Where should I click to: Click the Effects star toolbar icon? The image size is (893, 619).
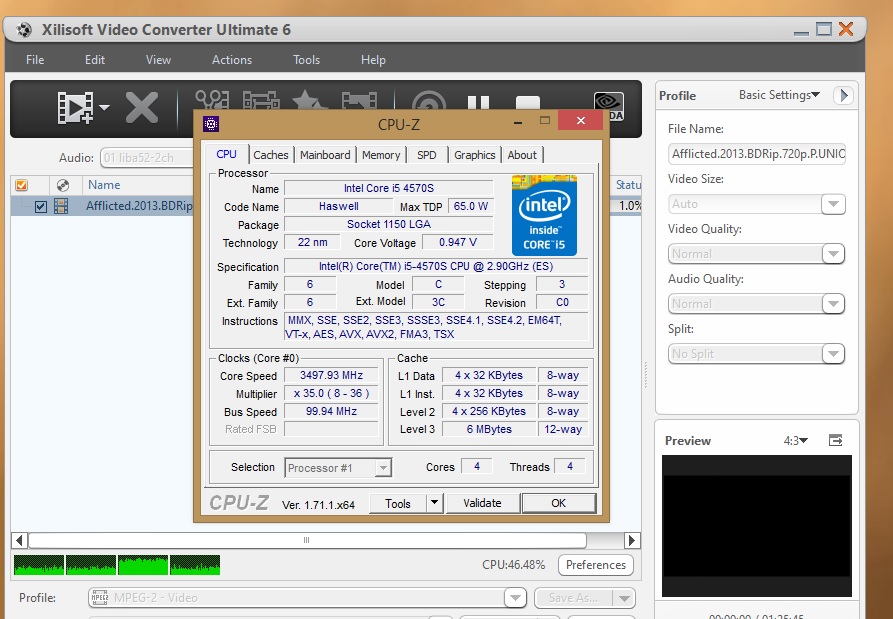pyautogui.click(x=309, y=100)
